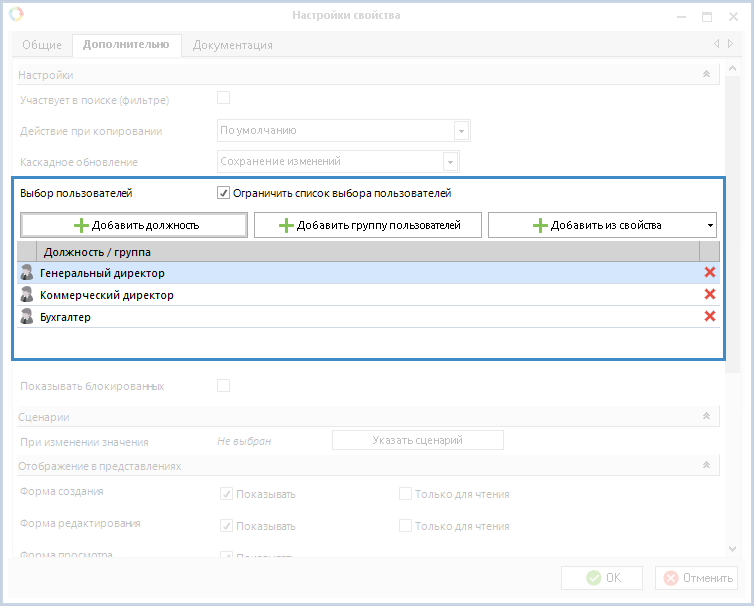Expand the Добавить из свойства dropdown arrow
This screenshot has height=606, width=754.
(710, 225)
